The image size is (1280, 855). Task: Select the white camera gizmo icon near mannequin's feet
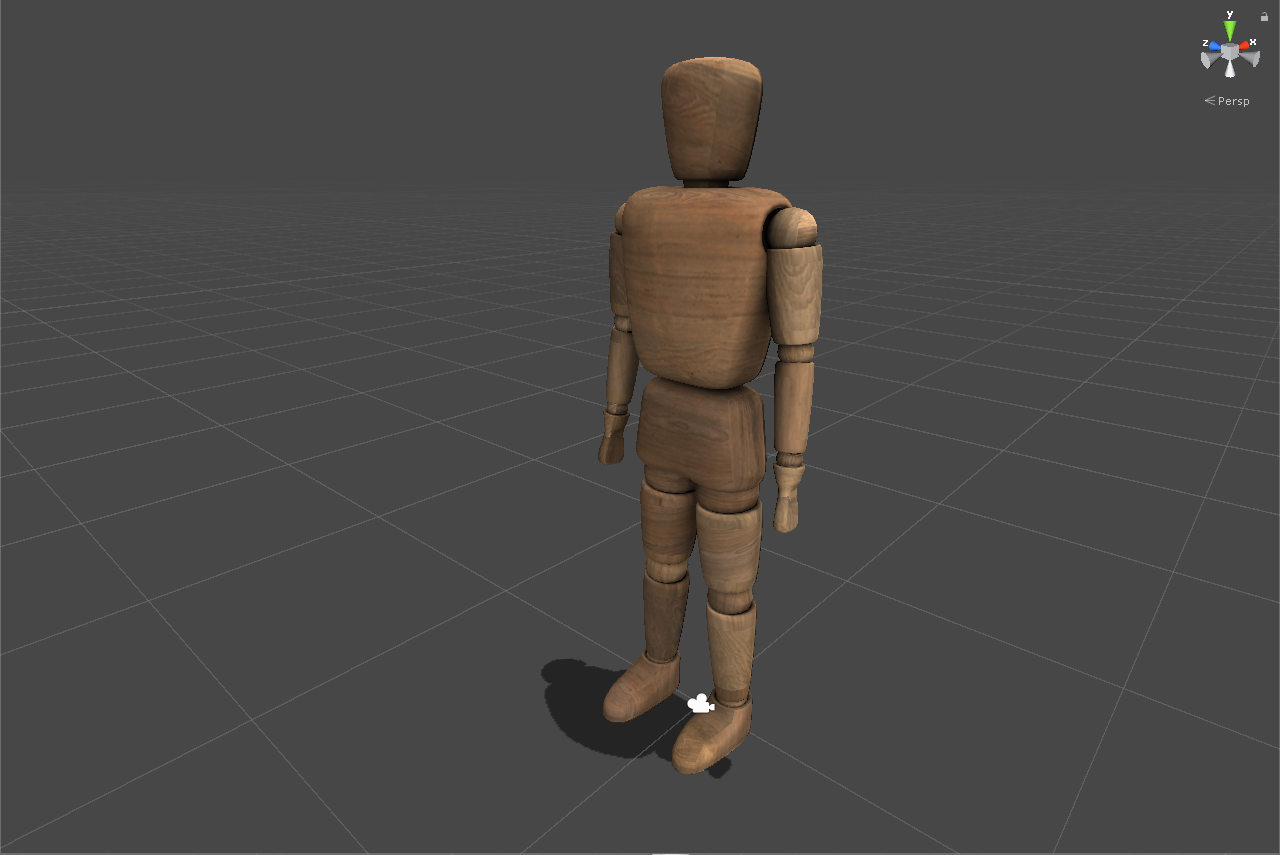[x=700, y=704]
